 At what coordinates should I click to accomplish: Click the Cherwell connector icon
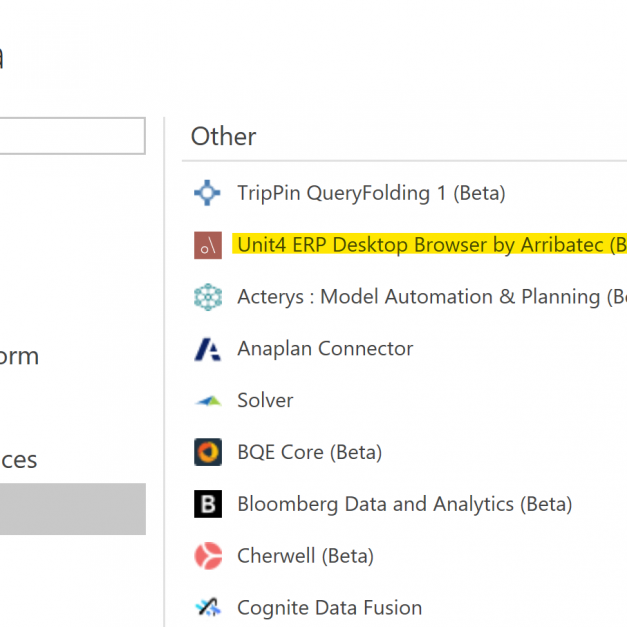coord(208,556)
